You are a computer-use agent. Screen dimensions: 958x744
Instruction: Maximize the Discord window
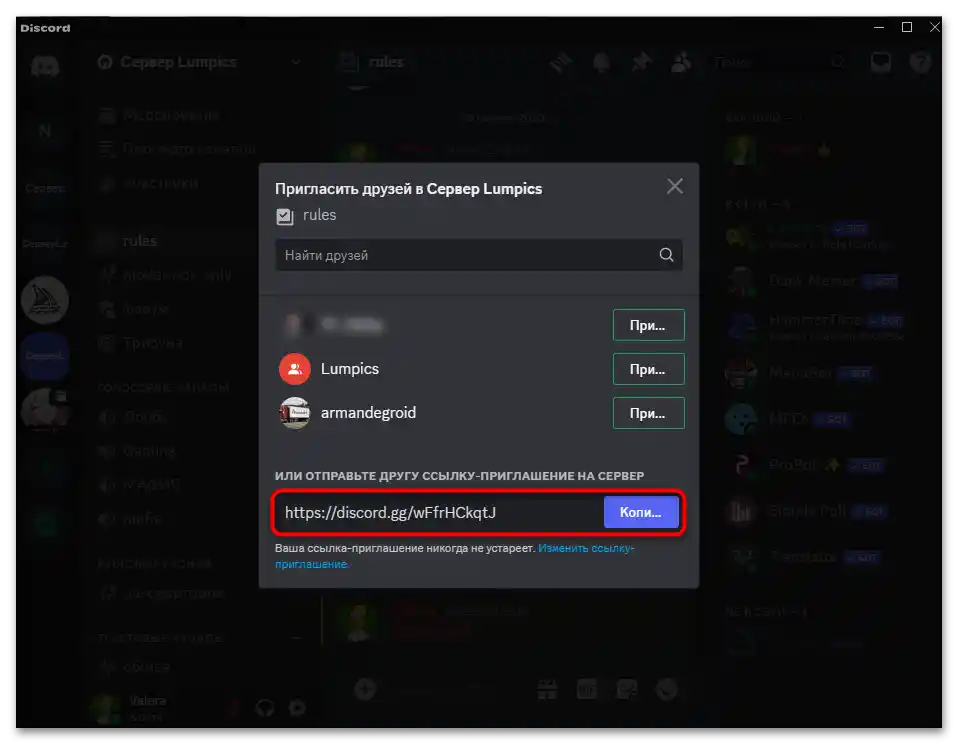(x=907, y=27)
